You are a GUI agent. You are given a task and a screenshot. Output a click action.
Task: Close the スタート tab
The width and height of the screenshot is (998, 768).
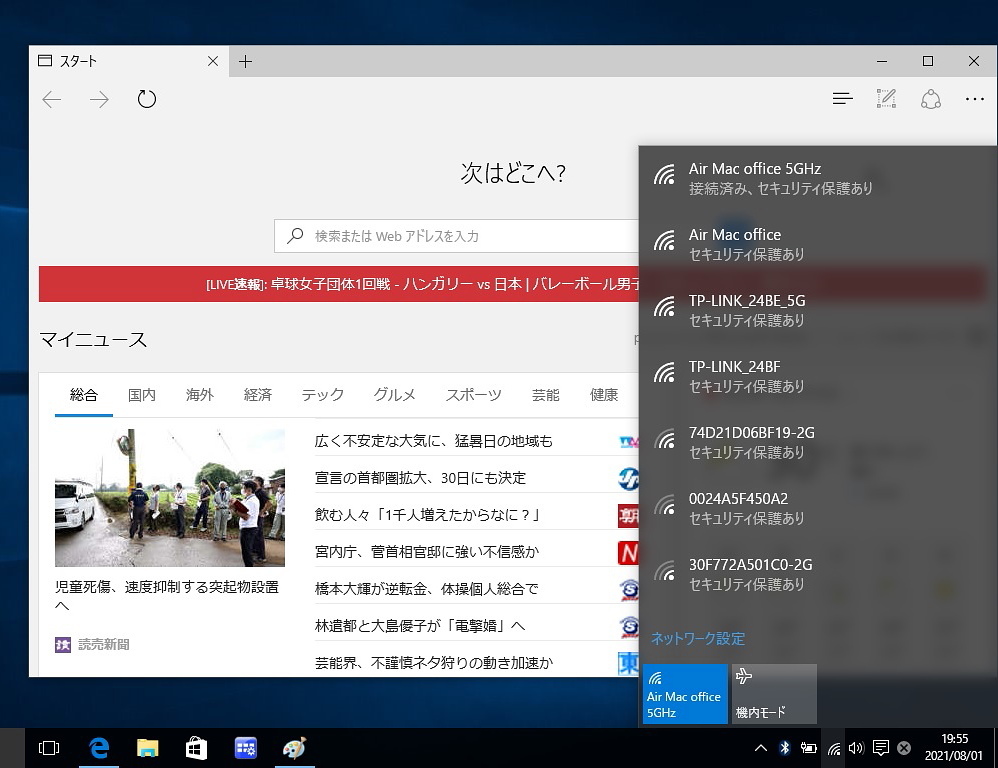(x=213, y=61)
